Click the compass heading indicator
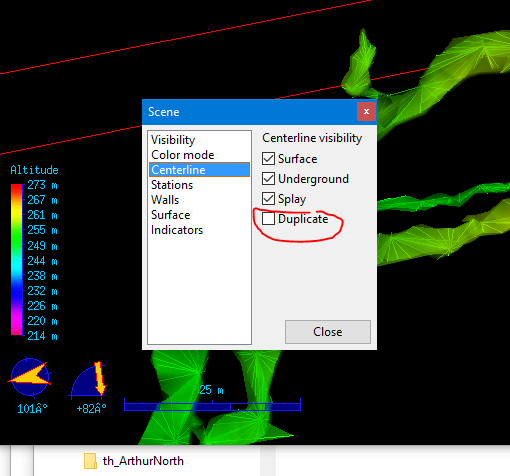The image size is (510, 476). click(x=29, y=378)
